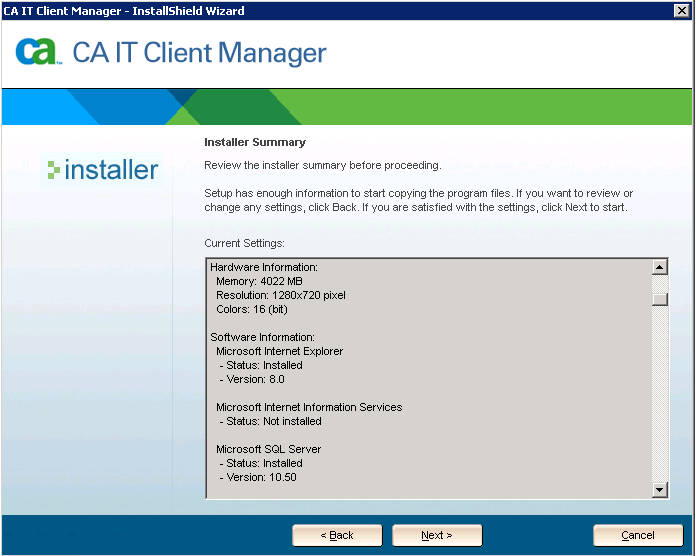This screenshot has width=696, height=556.
Task: Click the 'Microsoft SQL Server' entry
Action: (269, 449)
